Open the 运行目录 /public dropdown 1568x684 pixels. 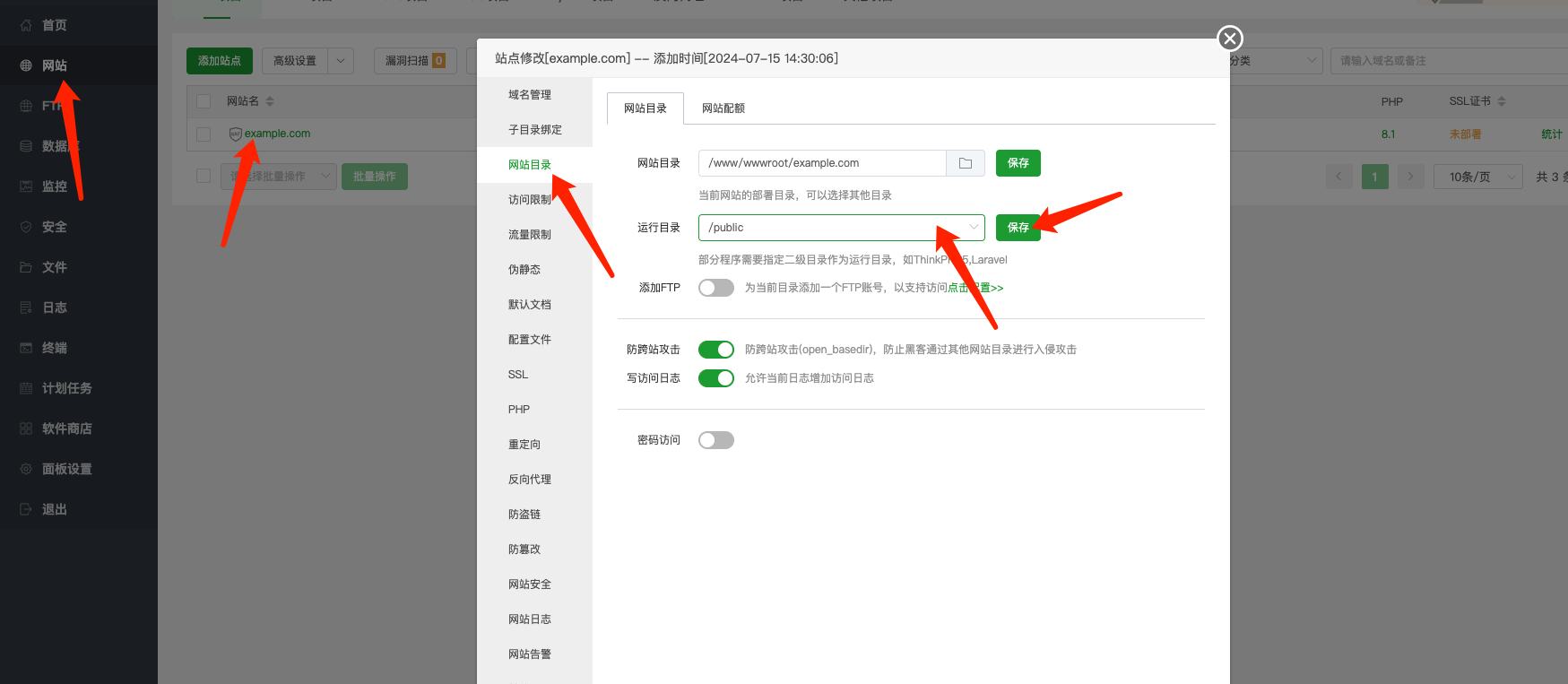841,228
